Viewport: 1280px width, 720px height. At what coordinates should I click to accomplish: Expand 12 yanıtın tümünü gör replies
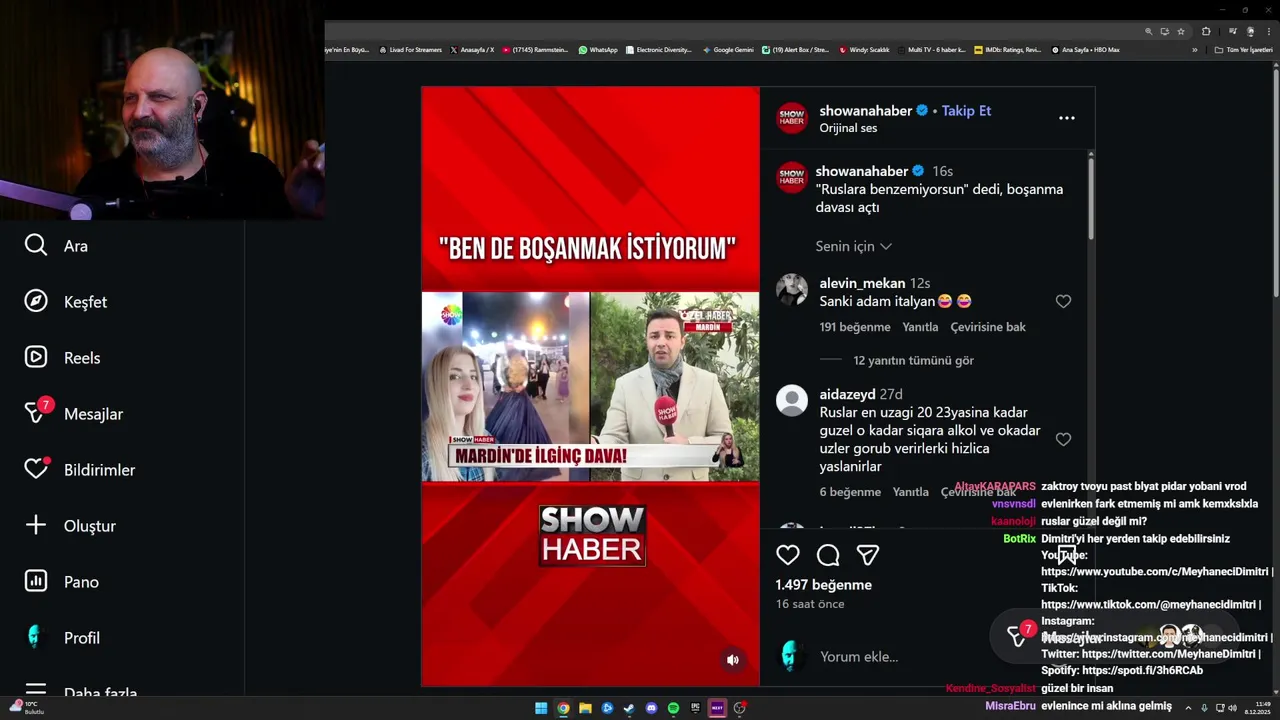click(913, 360)
